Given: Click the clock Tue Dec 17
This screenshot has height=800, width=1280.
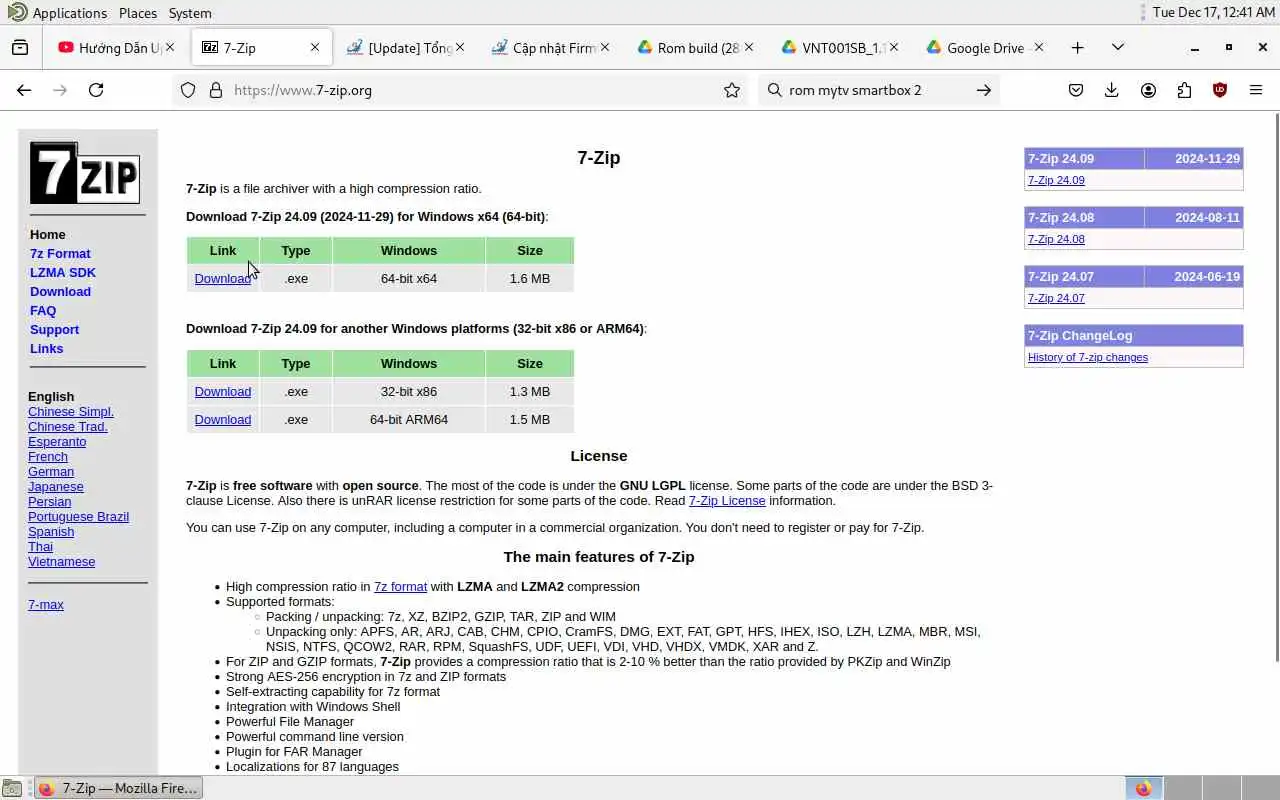Looking at the screenshot, I should (1213, 13).
